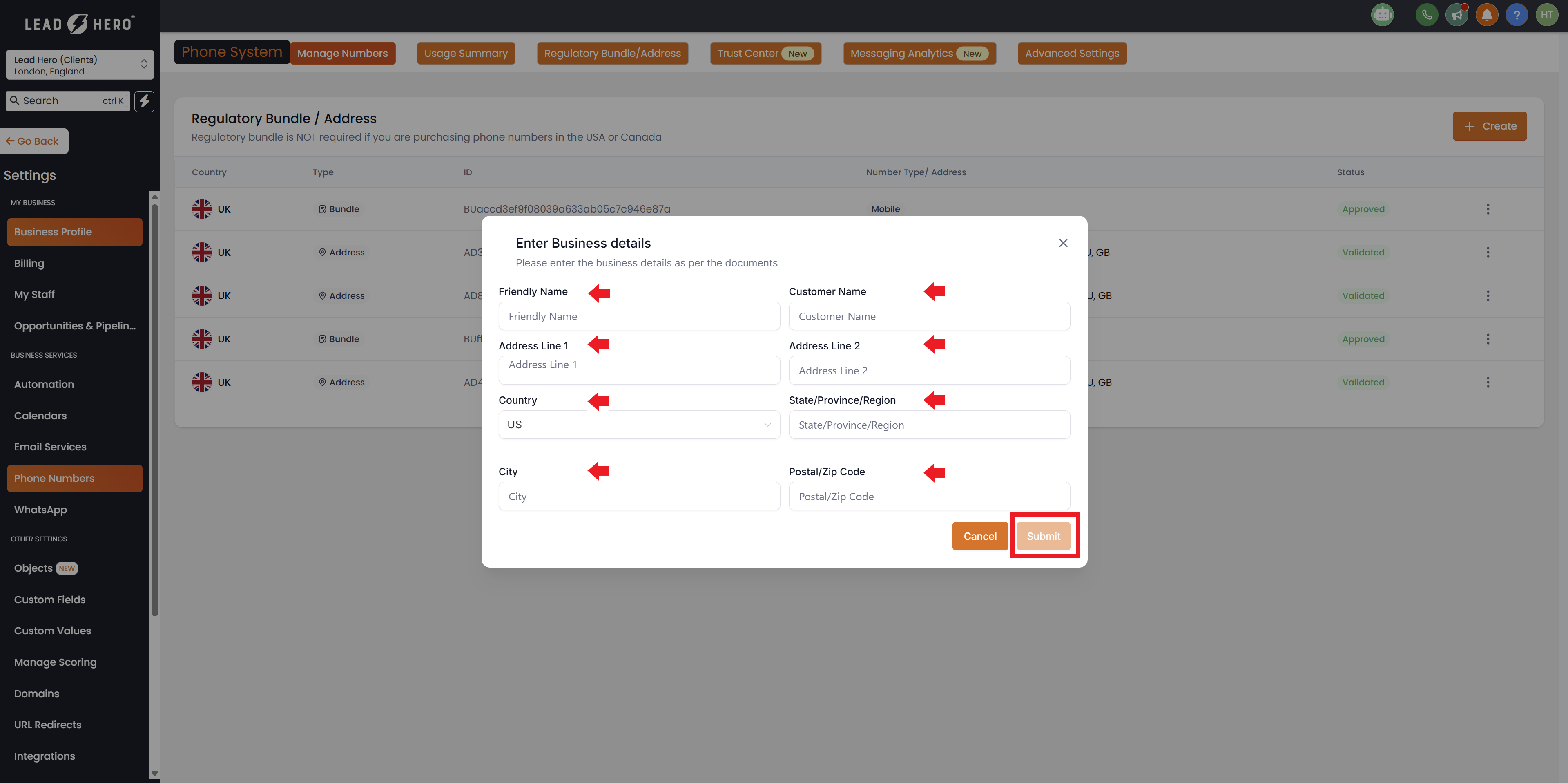Switch to the Usage Summary tab
Image resolution: width=1568 pixels, height=783 pixels.
466,54
